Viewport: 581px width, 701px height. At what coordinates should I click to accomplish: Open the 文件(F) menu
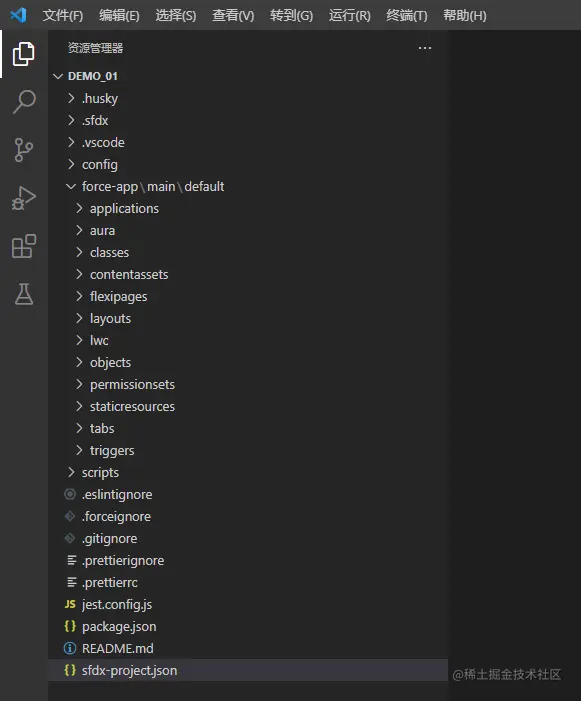click(63, 16)
